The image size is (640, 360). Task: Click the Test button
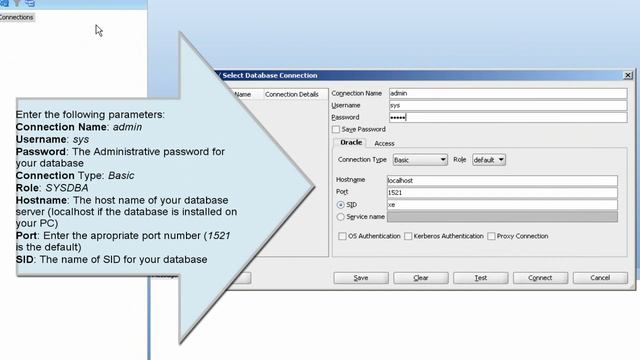(x=480, y=278)
